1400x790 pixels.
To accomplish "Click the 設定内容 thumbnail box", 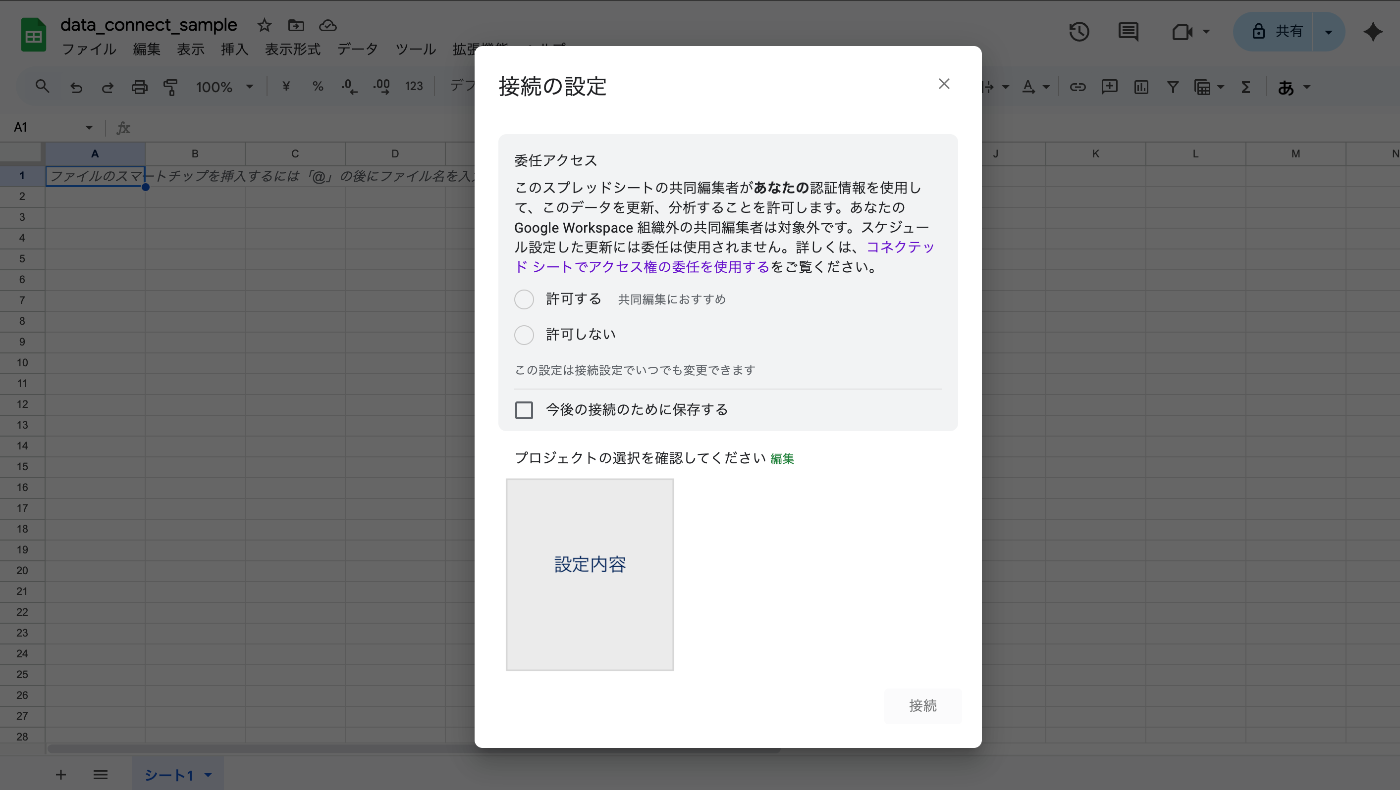I will tap(590, 575).
